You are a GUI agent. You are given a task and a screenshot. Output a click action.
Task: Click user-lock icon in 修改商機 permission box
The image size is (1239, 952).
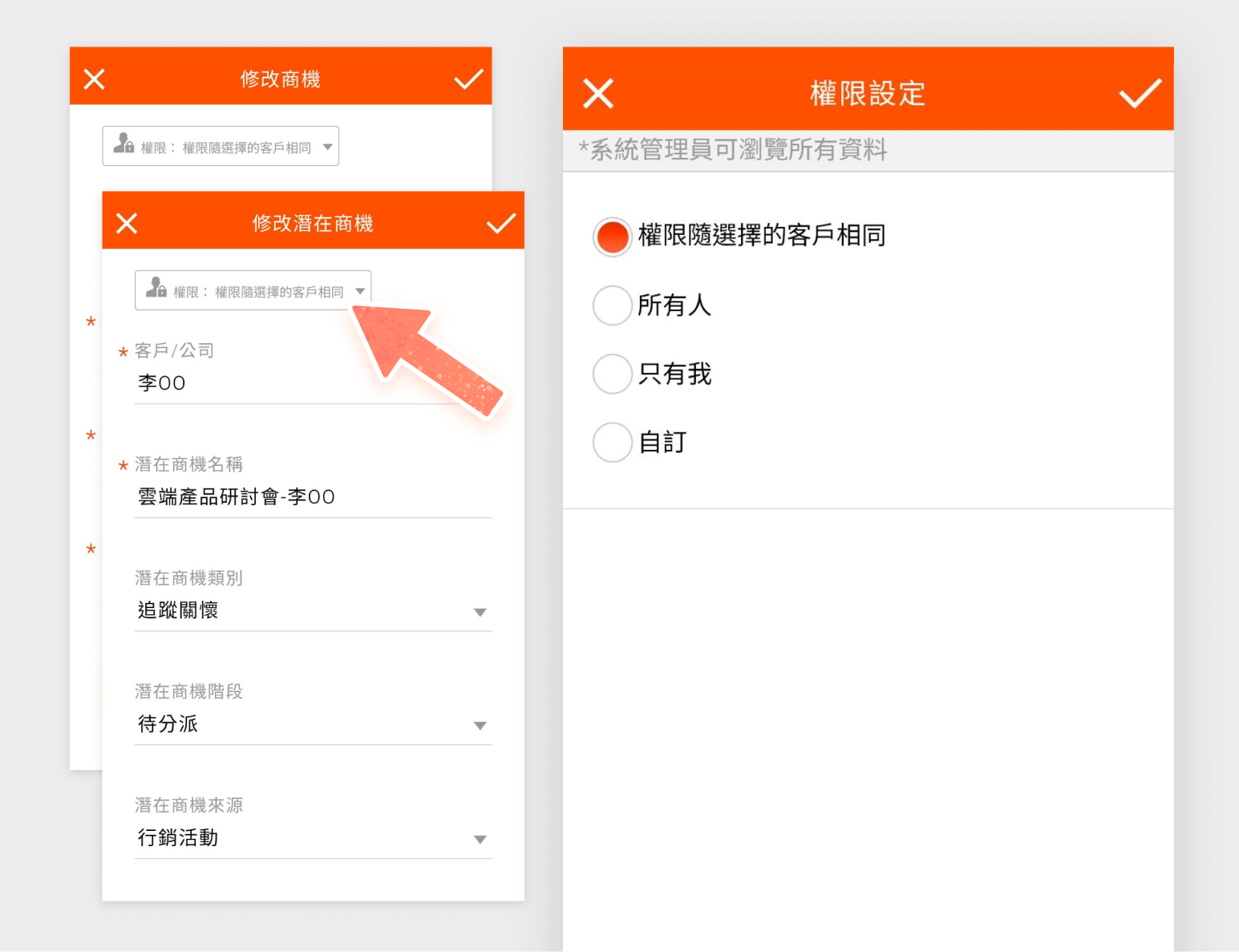[123, 144]
